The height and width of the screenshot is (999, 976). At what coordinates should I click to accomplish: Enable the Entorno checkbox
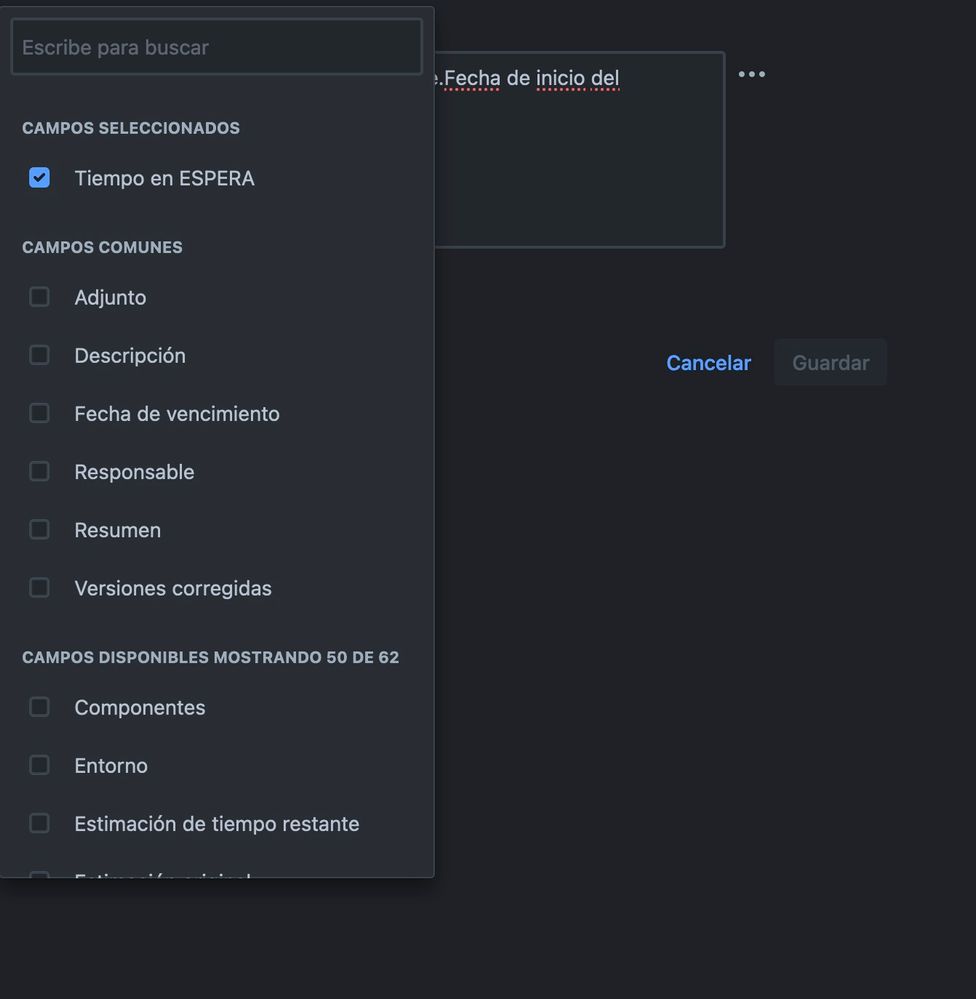(39, 764)
